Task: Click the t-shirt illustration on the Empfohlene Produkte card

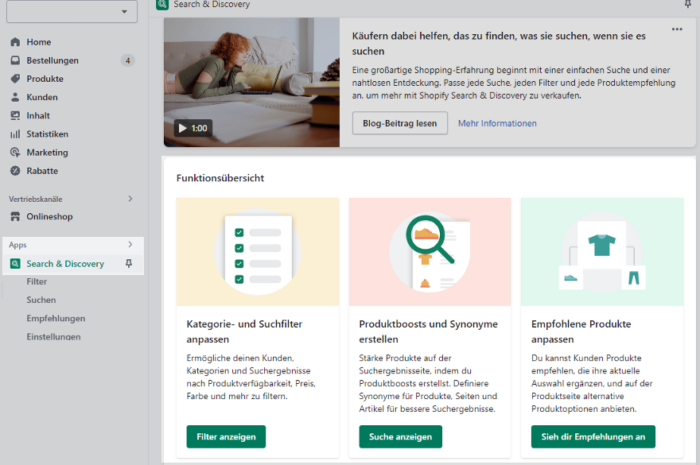Action: click(x=602, y=252)
